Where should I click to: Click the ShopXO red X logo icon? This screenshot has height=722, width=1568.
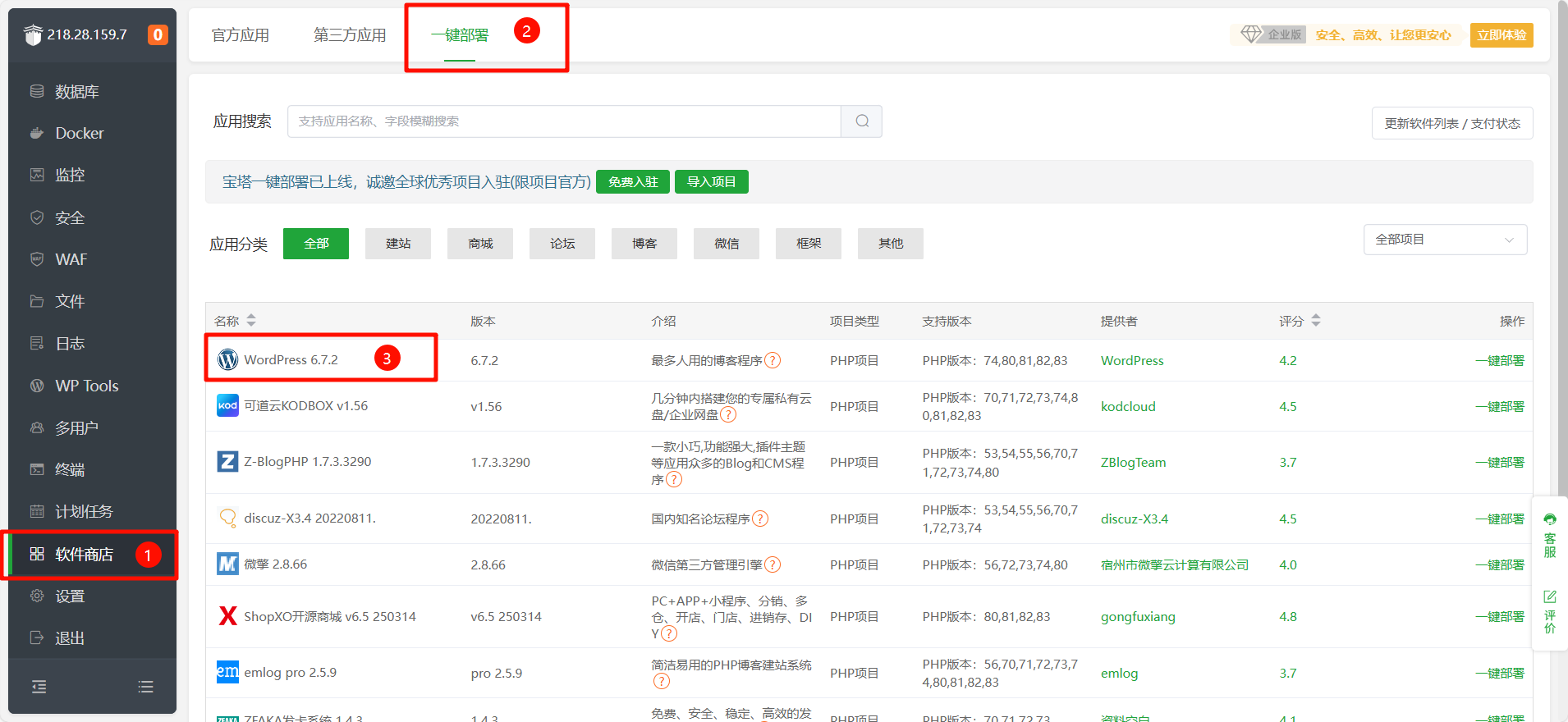[x=227, y=616]
